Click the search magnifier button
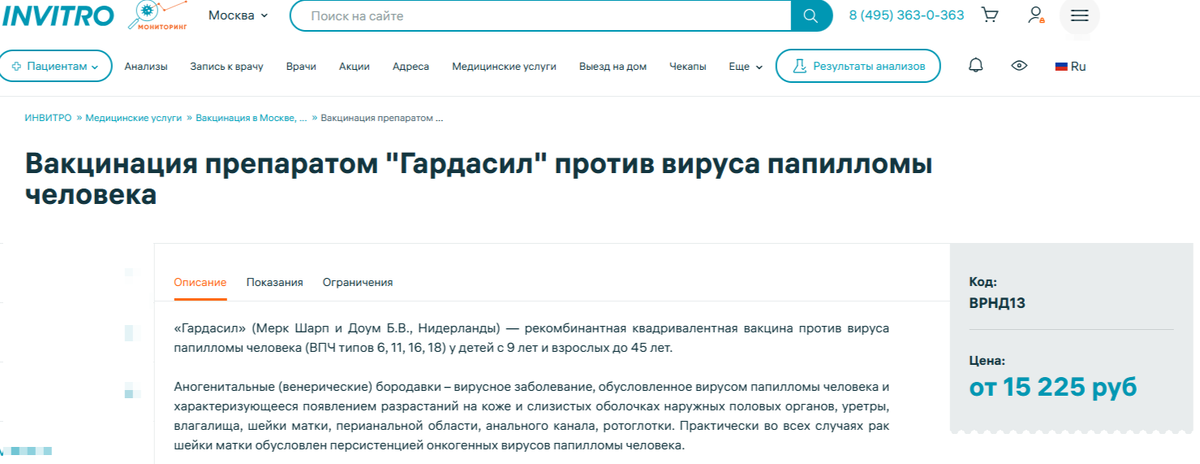Viewport: 1200px width, 464px height. pos(811,16)
